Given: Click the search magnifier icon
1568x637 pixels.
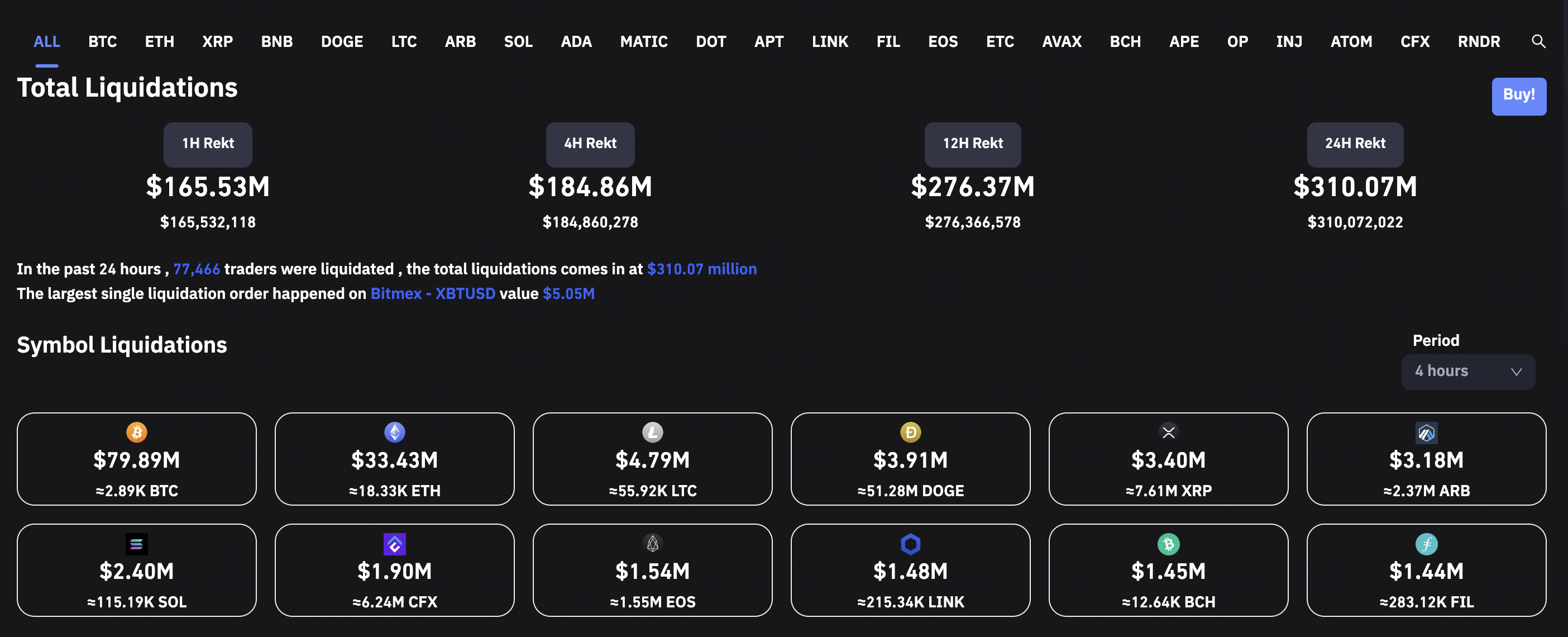Looking at the screenshot, I should (x=1537, y=41).
